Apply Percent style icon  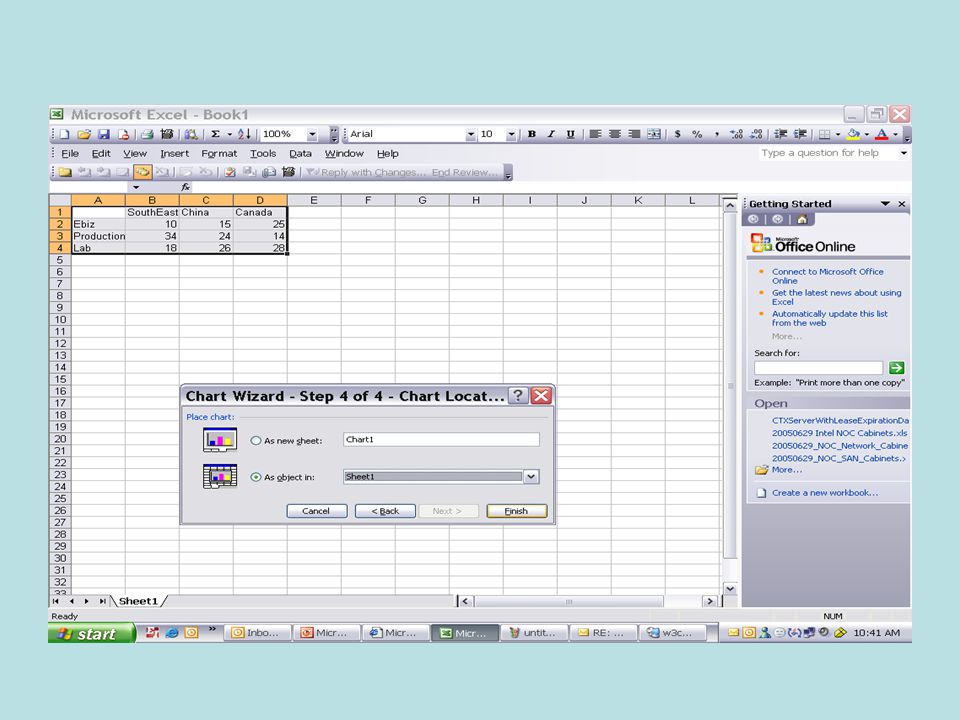[697, 134]
